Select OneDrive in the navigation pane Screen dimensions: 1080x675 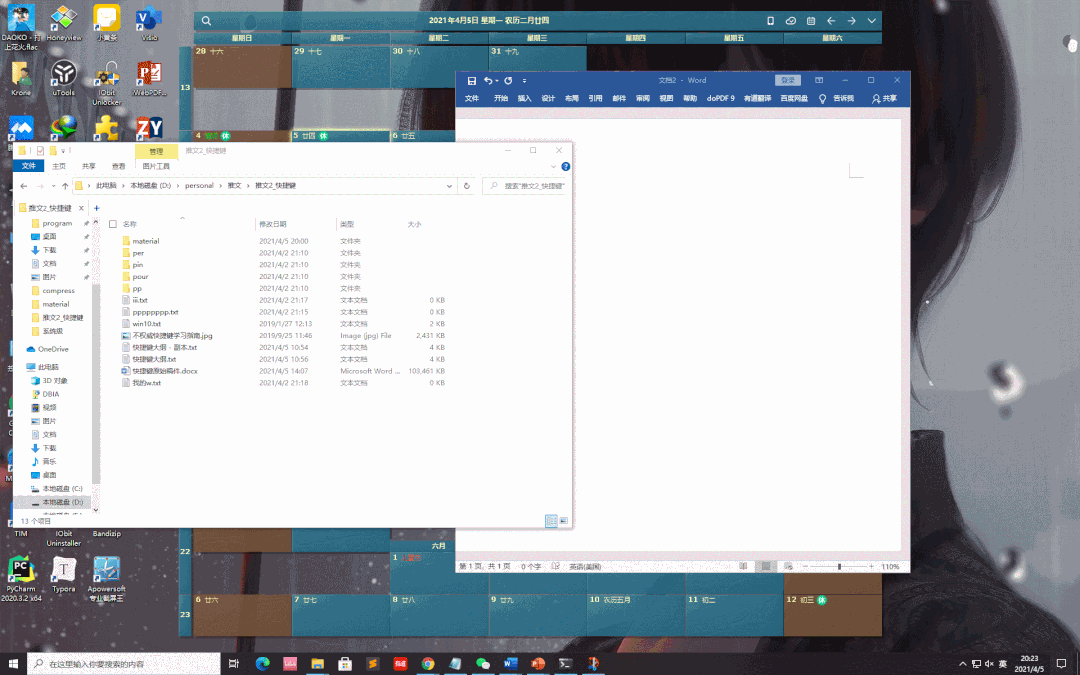click(x=52, y=349)
